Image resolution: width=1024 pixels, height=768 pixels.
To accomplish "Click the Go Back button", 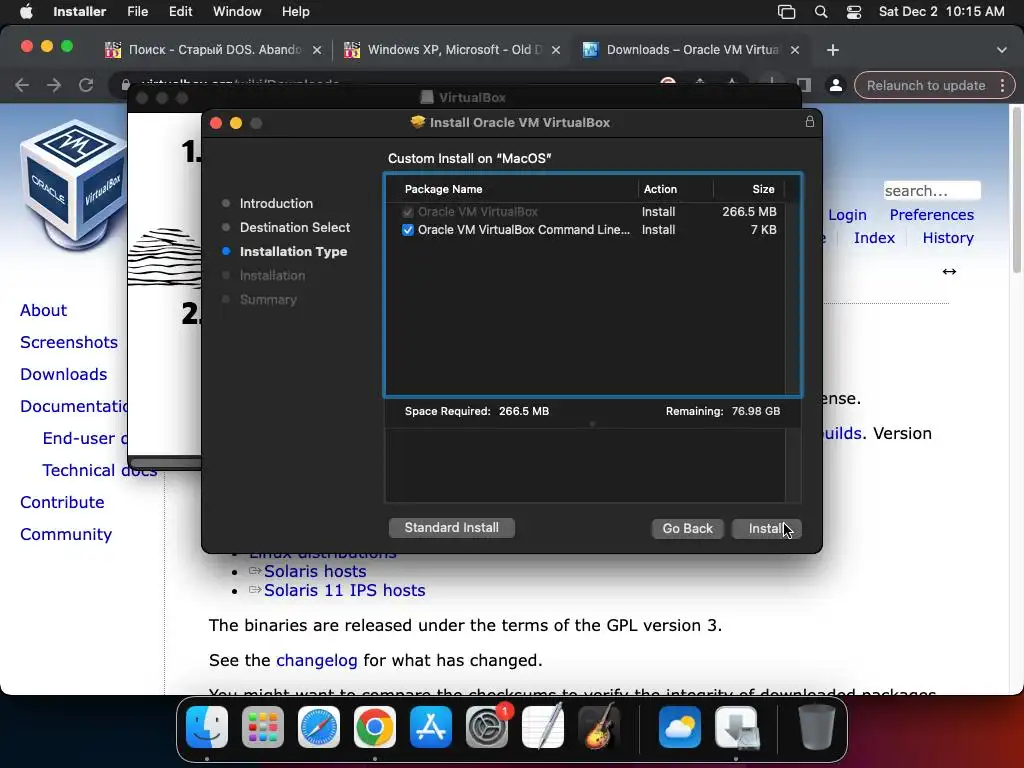I will (687, 528).
